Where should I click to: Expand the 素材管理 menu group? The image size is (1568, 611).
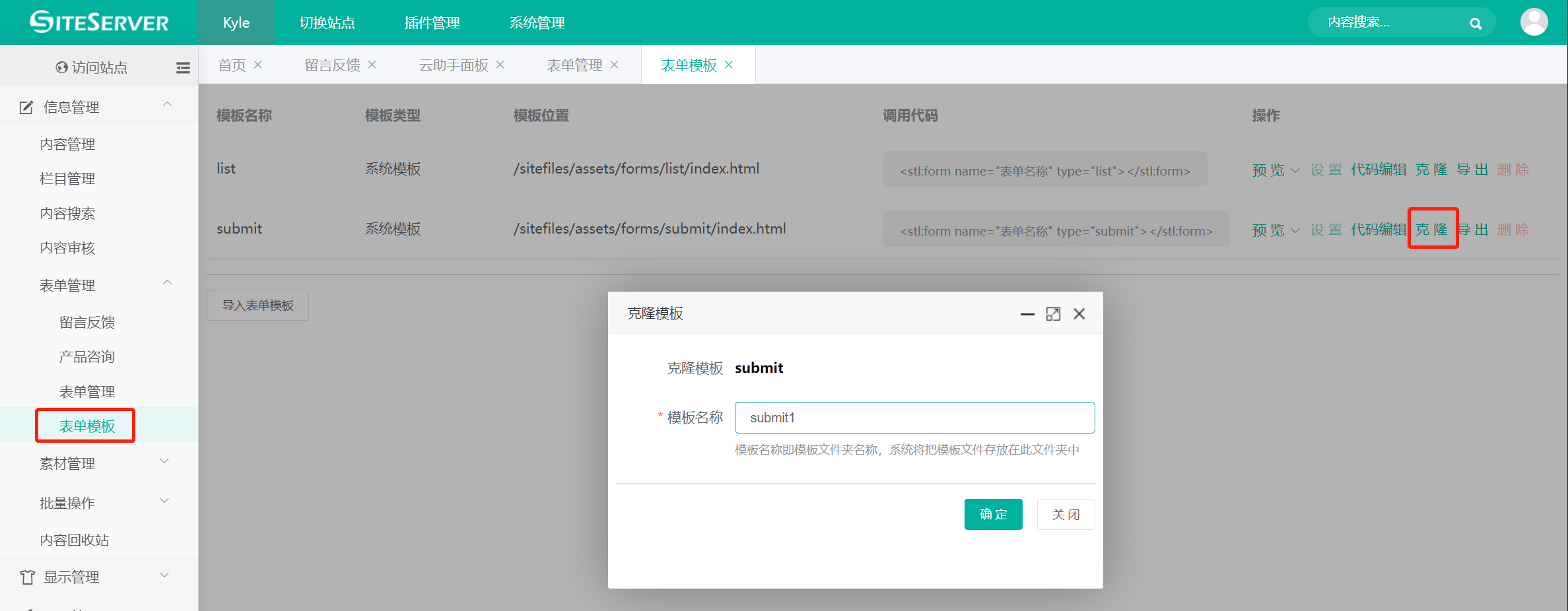pos(165,462)
